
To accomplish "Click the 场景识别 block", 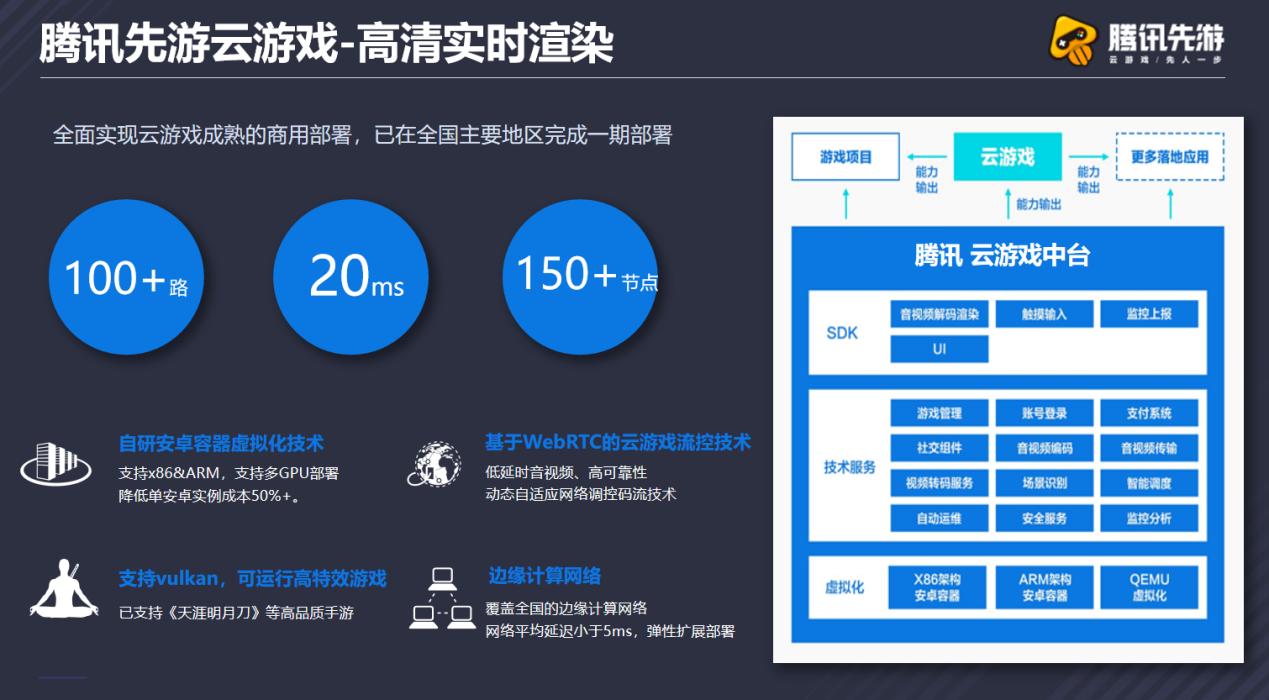I will point(1044,483).
